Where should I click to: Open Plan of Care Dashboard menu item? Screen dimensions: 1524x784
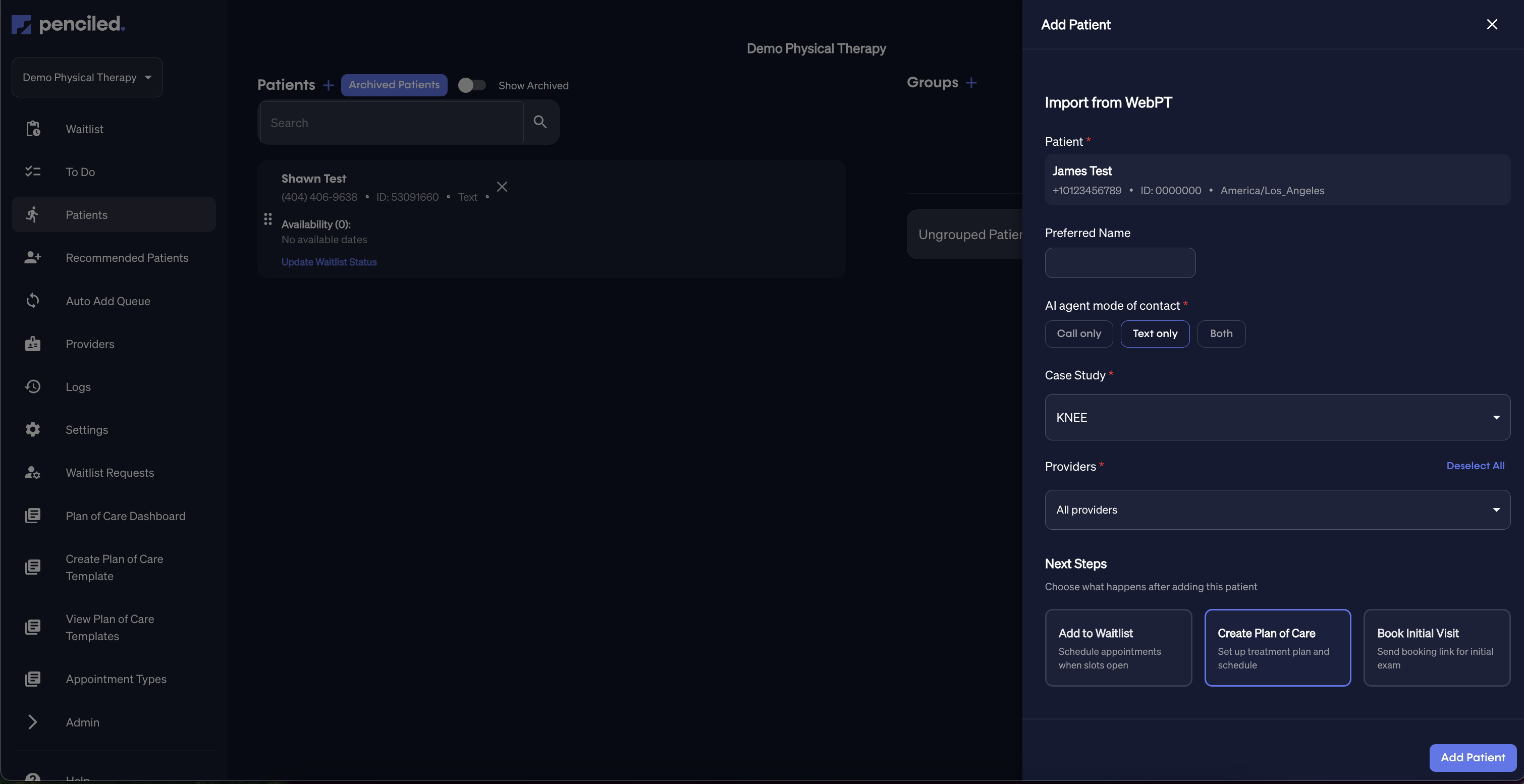pyautogui.click(x=126, y=516)
